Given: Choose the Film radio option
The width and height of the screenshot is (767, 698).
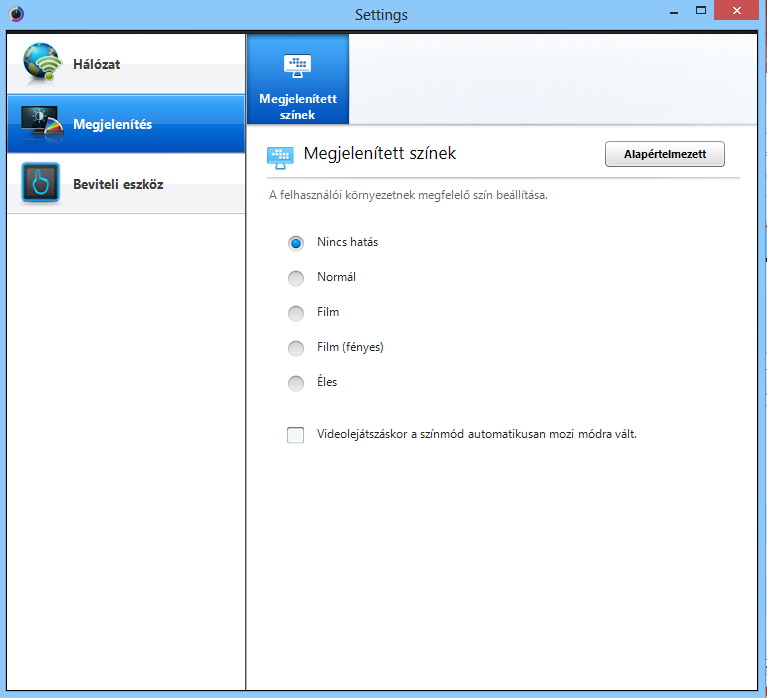Looking at the screenshot, I should click(295, 313).
